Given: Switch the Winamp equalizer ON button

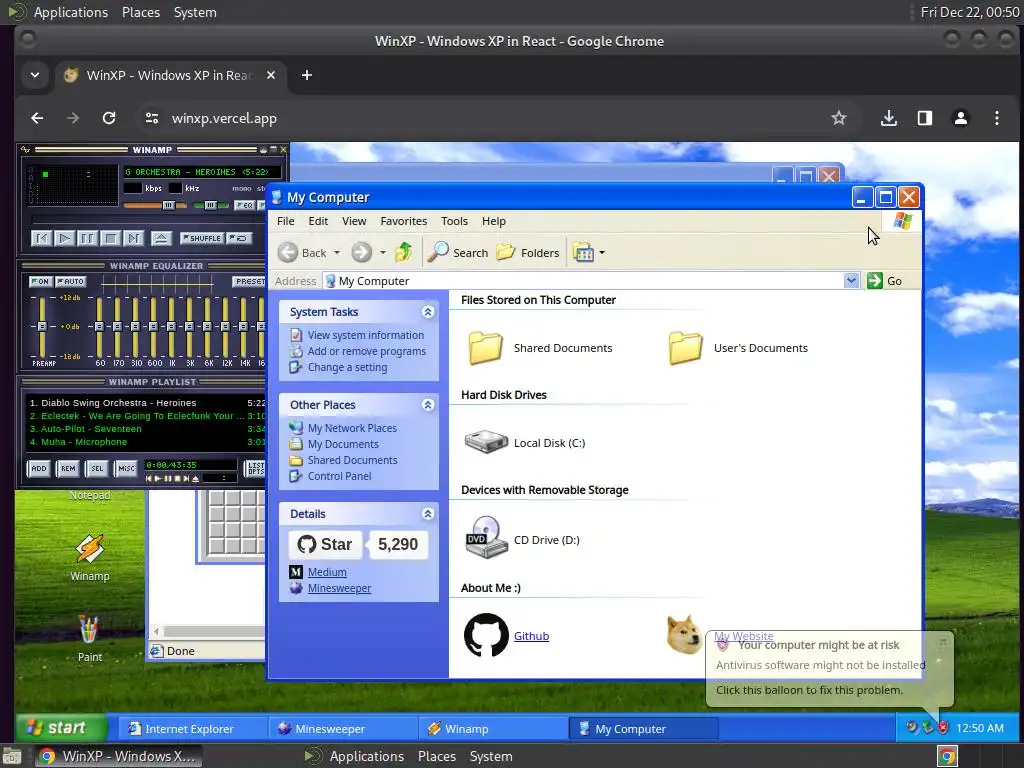Looking at the screenshot, I should 40,281.
